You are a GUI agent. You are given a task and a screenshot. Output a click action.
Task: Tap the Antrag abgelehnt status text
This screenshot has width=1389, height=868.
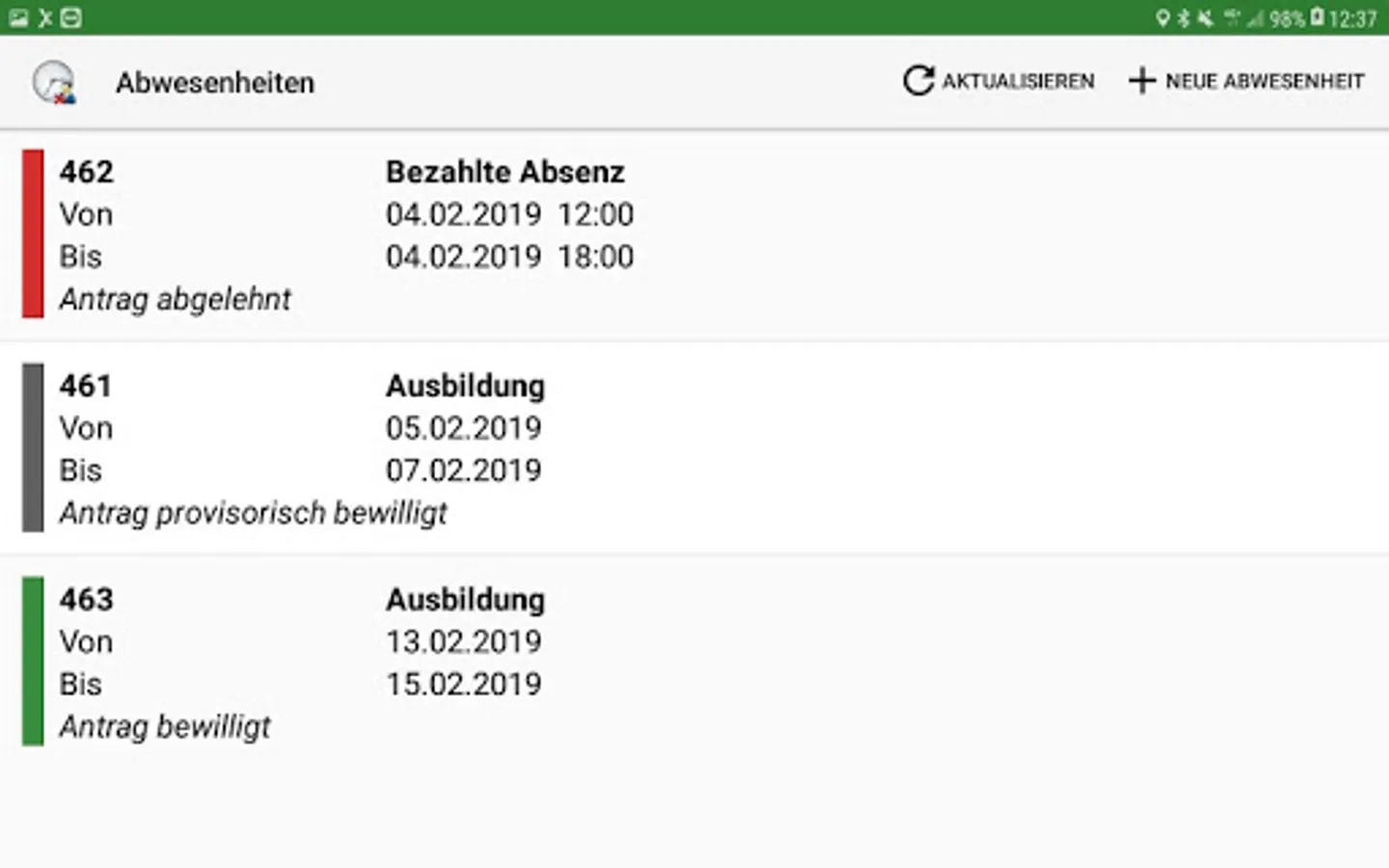pyautogui.click(x=175, y=299)
